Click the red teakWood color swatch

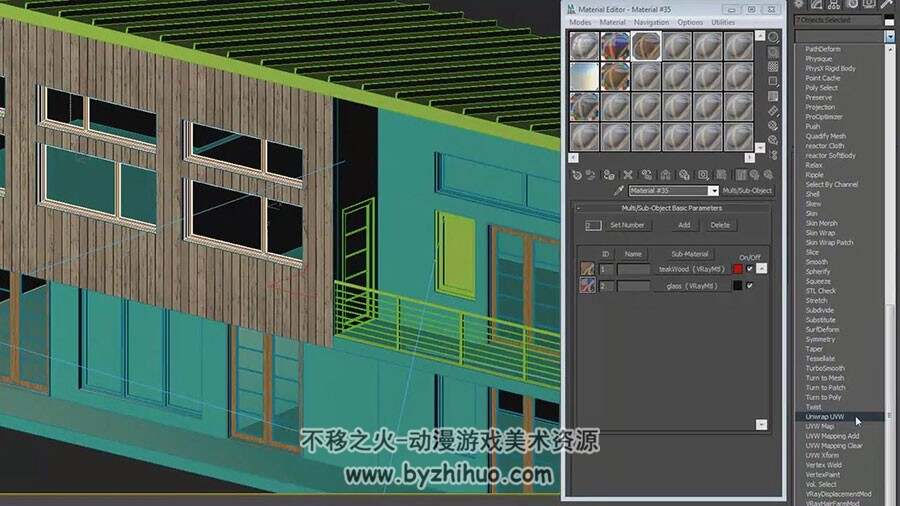738,268
